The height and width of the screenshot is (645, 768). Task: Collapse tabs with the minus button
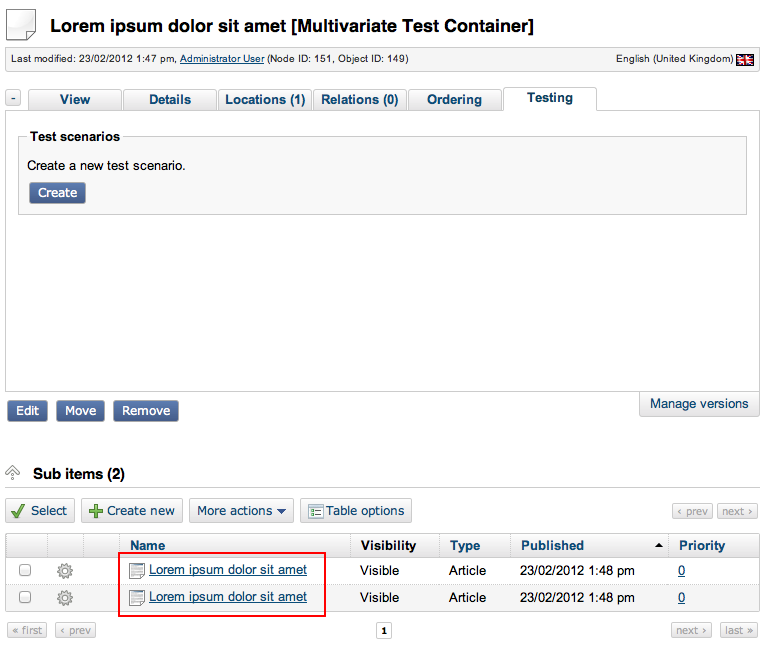(13, 99)
